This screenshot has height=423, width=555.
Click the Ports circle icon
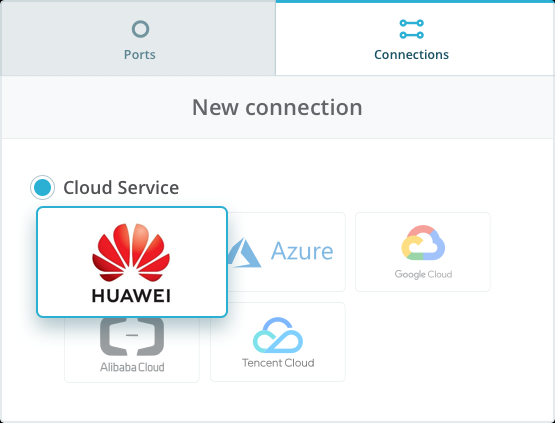[x=140, y=29]
